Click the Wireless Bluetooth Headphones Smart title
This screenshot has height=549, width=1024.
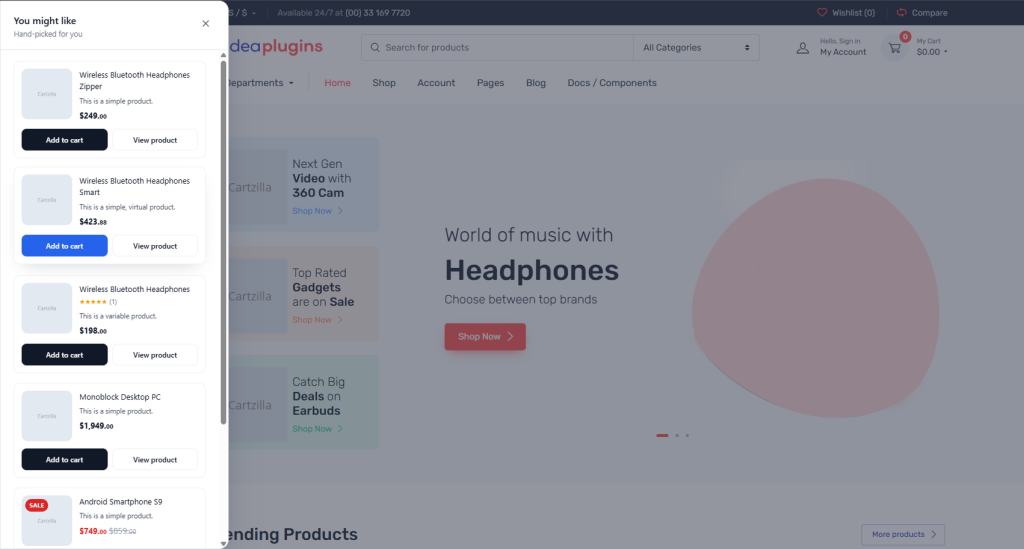tap(135, 187)
